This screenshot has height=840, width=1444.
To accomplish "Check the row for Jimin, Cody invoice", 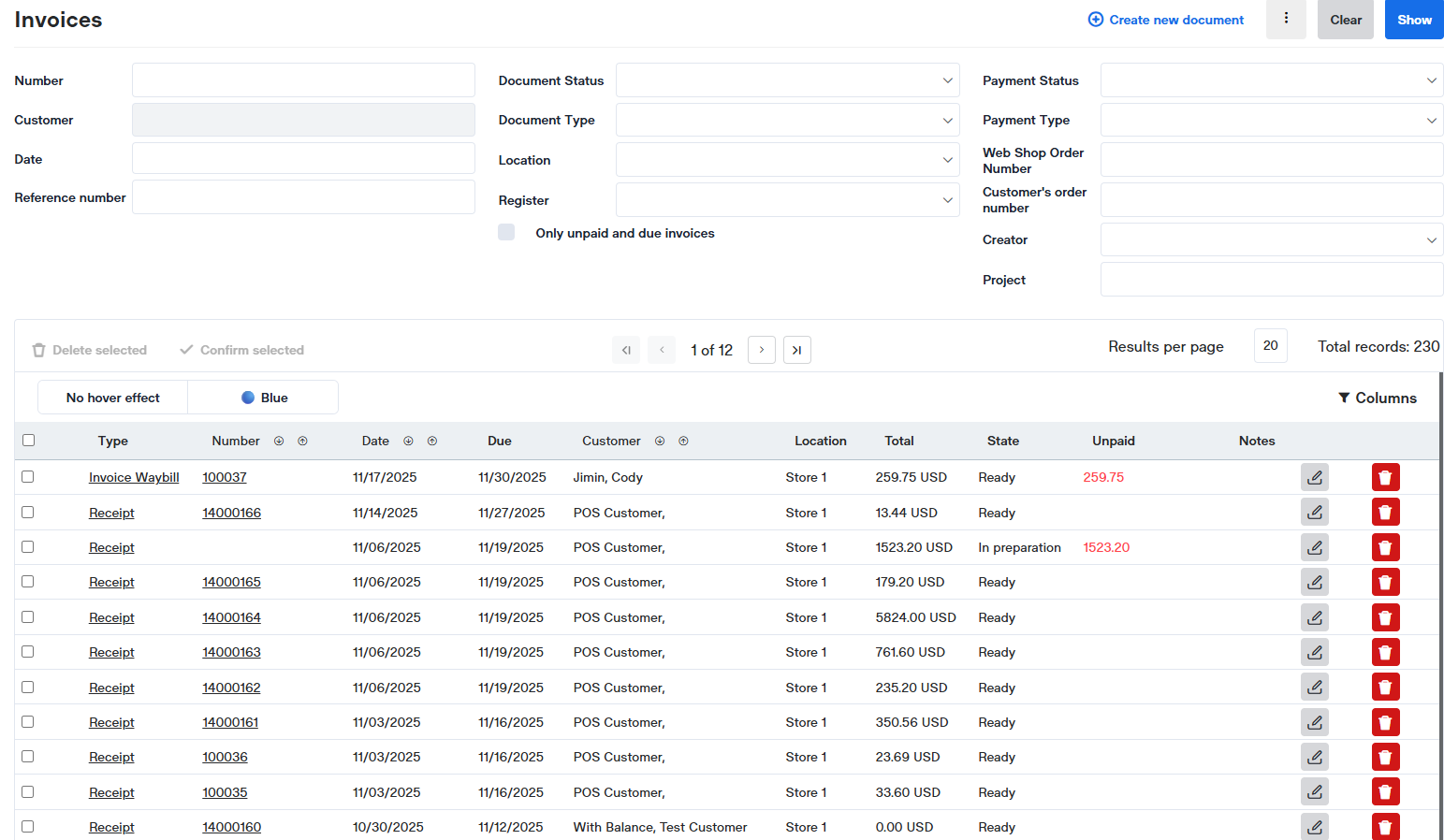I will 28,477.
